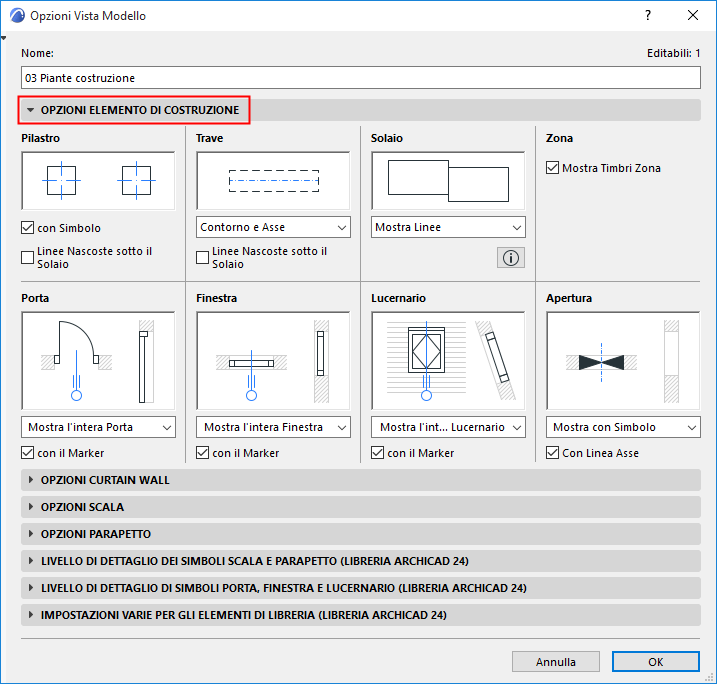Click the 'Lucernario' heading label
The width and height of the screenshot is (717, 684).
click(x=398, y=298)
